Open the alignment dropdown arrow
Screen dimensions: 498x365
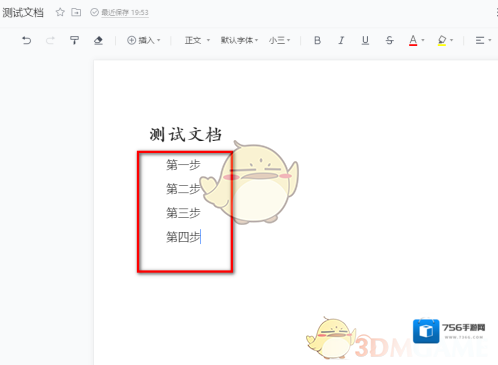[490, 40]
